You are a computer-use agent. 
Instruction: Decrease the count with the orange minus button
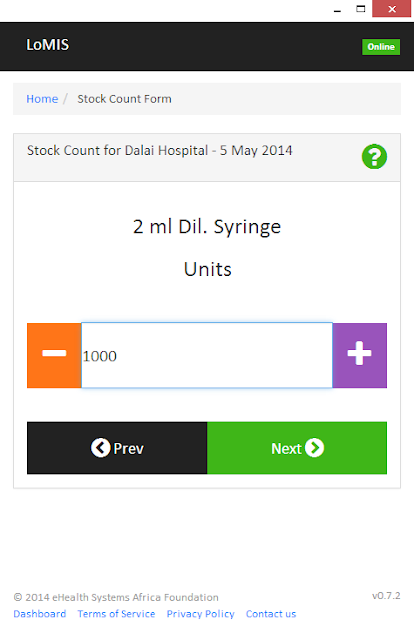pyautogui.click(x=54, y=355)
